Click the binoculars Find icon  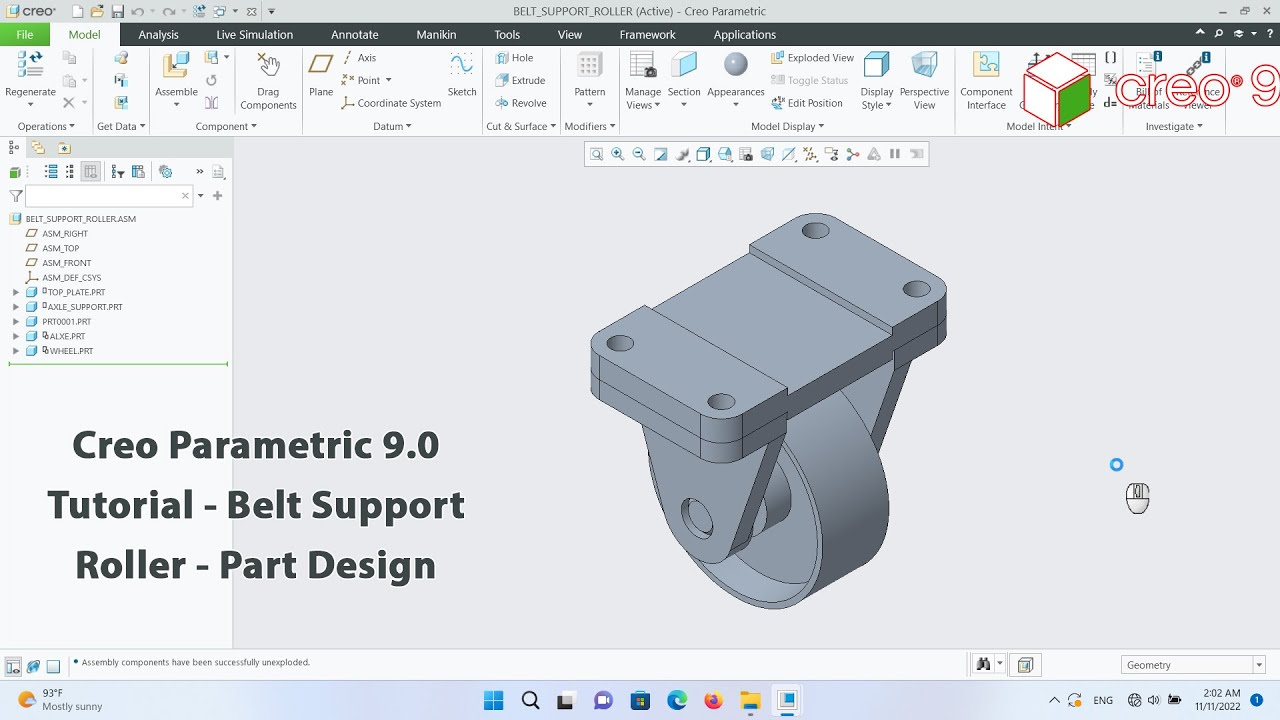click(983, 665)
